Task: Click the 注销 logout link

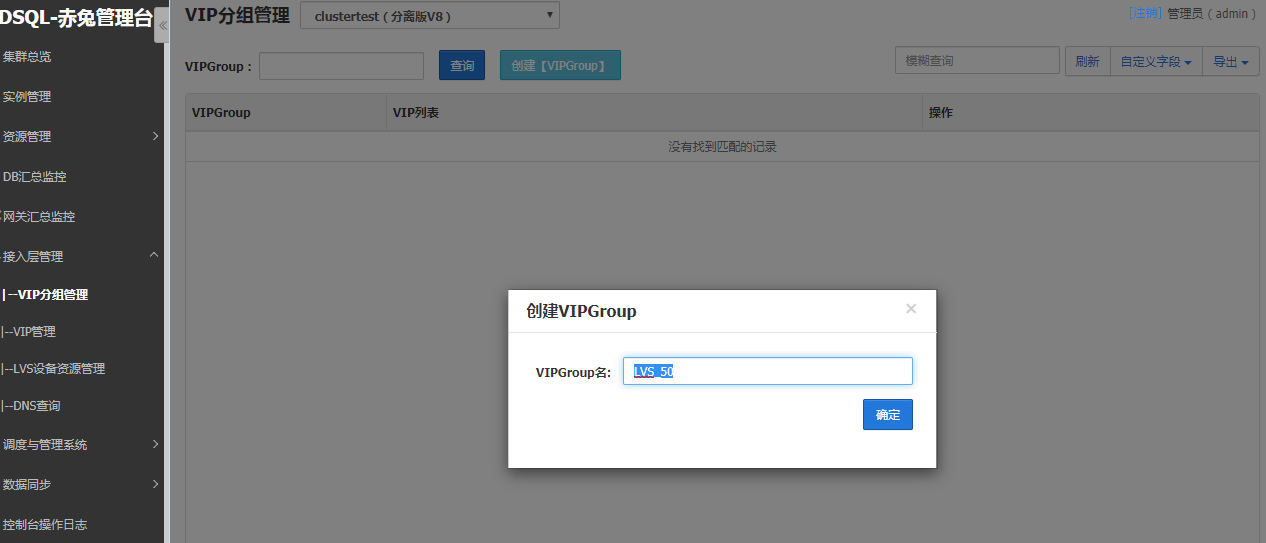Action: click(x=1145, y=14)
